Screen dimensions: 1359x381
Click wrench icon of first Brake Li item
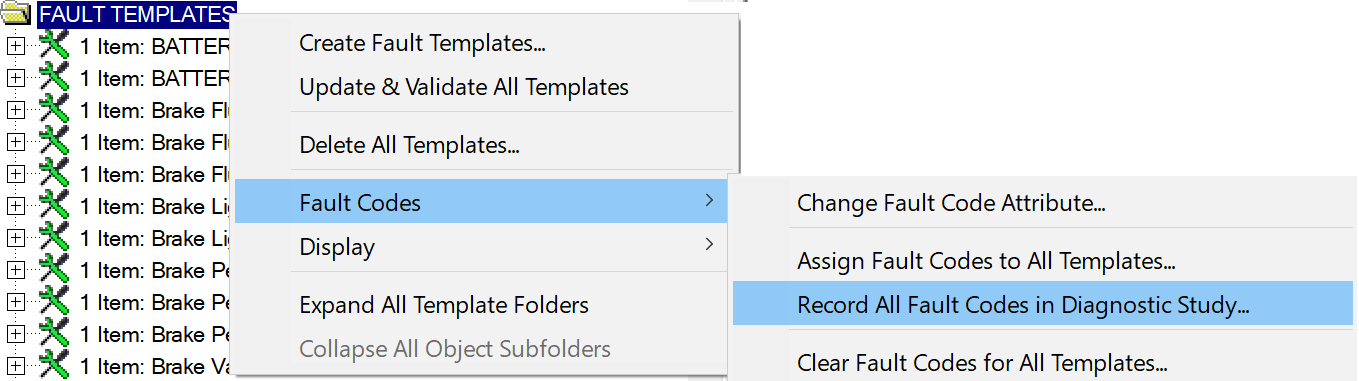pyautogui.click(x=54, y=205)
